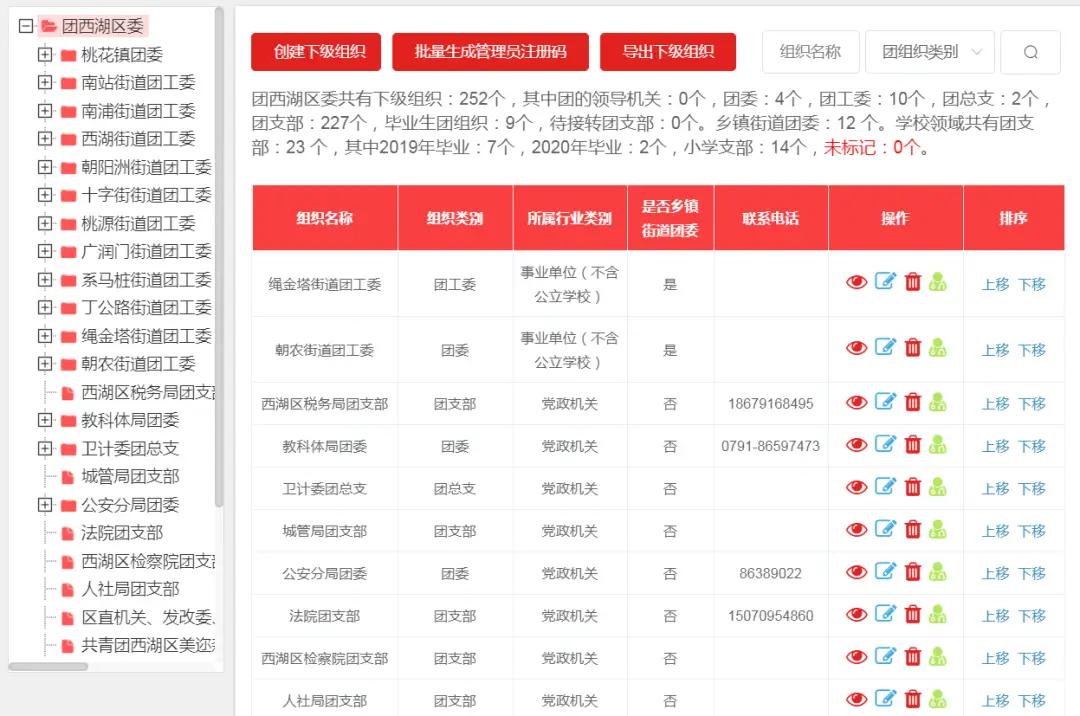Click edit icon in 教科体局团委 row
This screenshot has height=716, width=1080.
click(x=885, y=444)
